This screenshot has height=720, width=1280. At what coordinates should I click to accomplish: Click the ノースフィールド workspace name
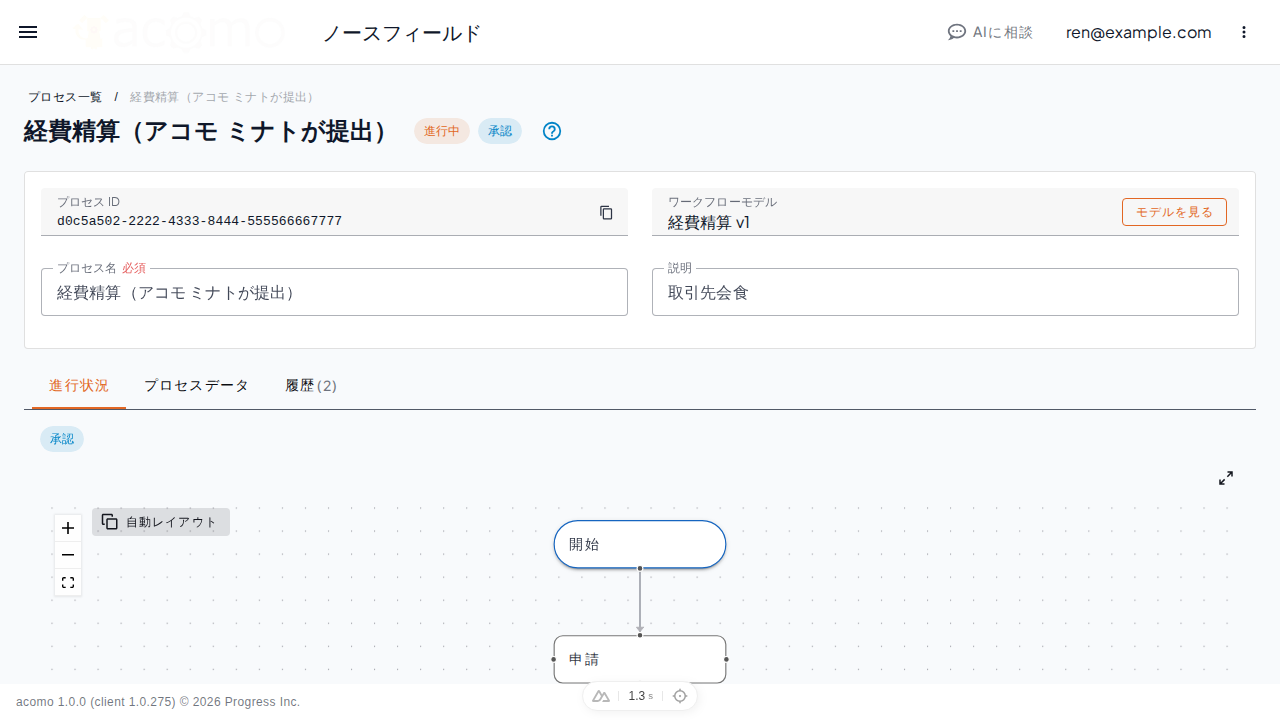pyautogui.click(x=402, y=33)
